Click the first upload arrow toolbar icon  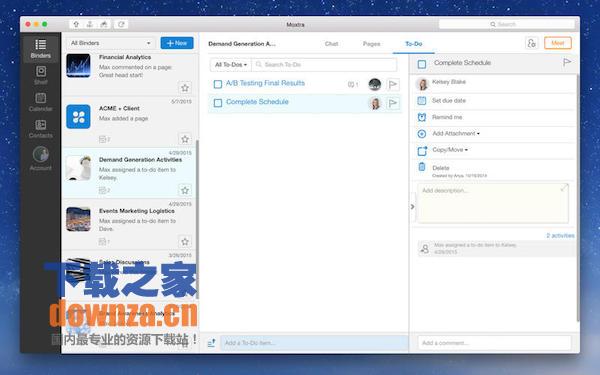pos(76,24)
